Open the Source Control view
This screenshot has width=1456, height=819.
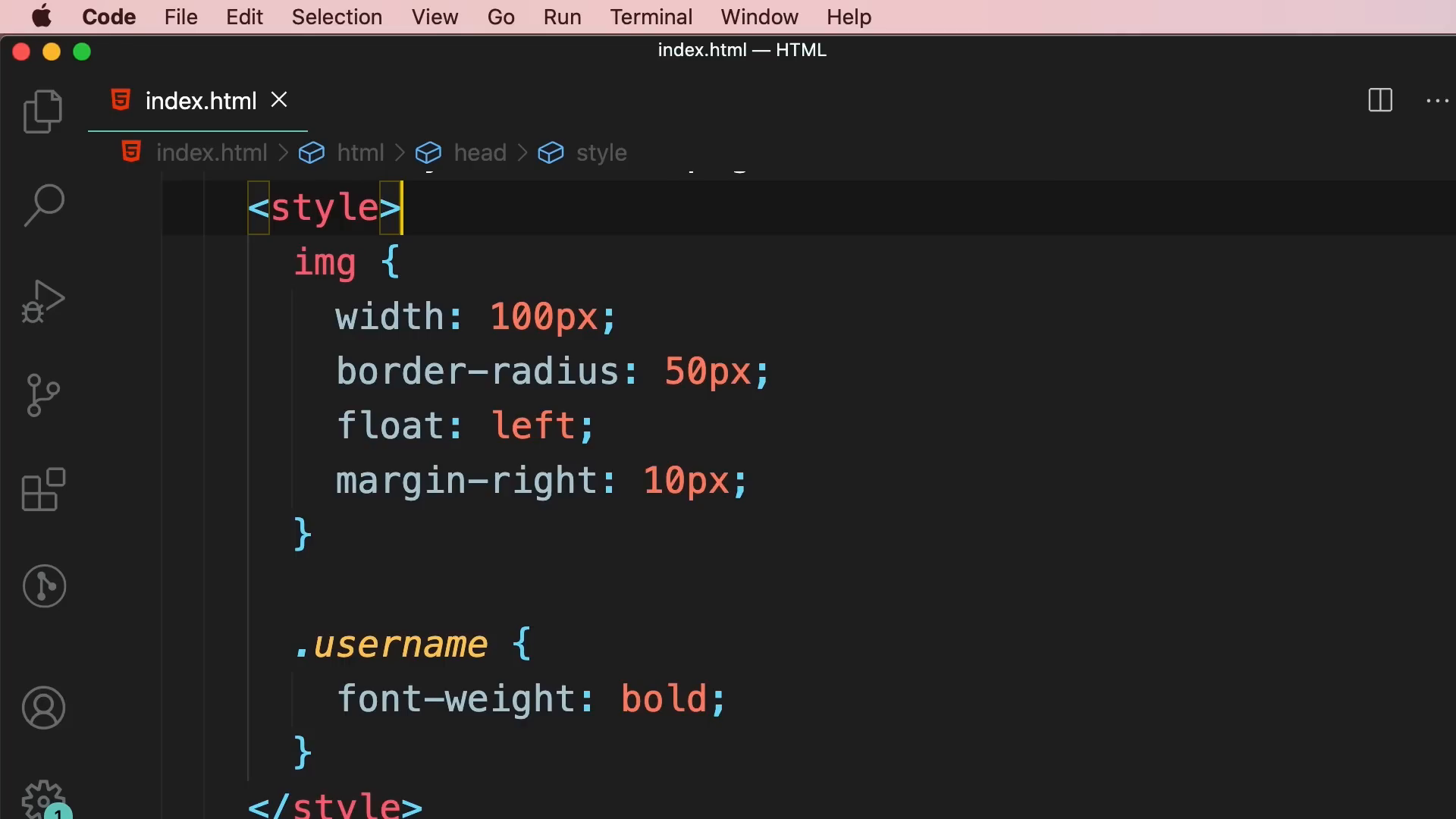[43, 395]
